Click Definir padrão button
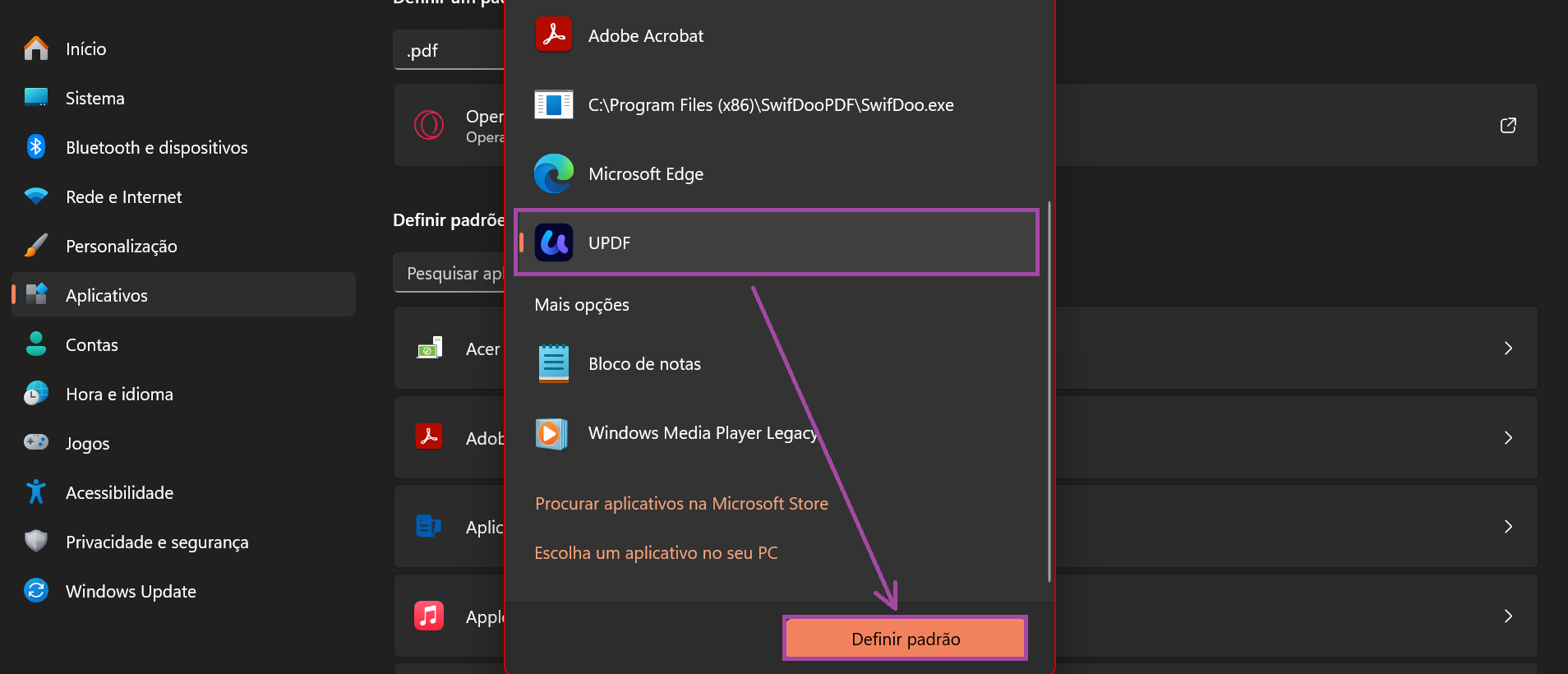The height and width of the screenshot is (674, 1568). pos(906,639)
